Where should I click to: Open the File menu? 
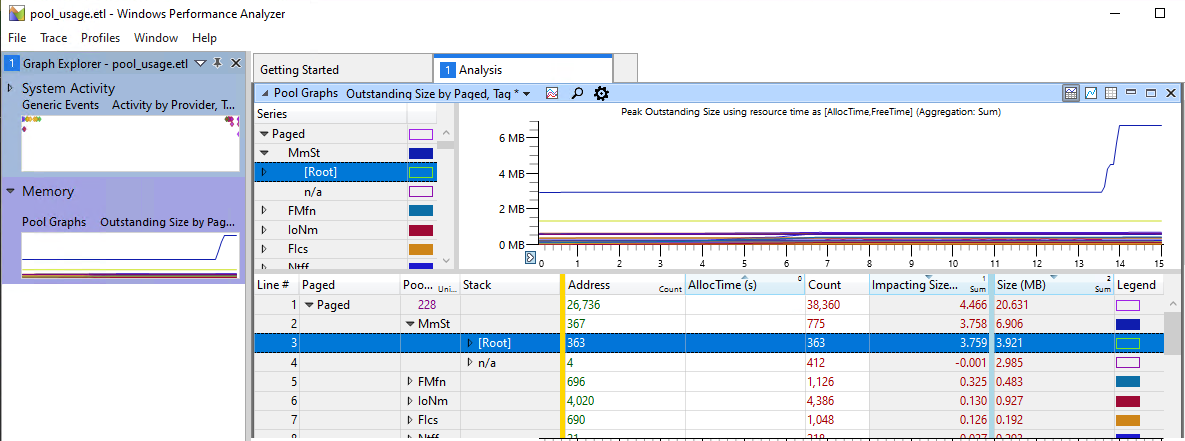pyautogui.click(x=17, y=38)
